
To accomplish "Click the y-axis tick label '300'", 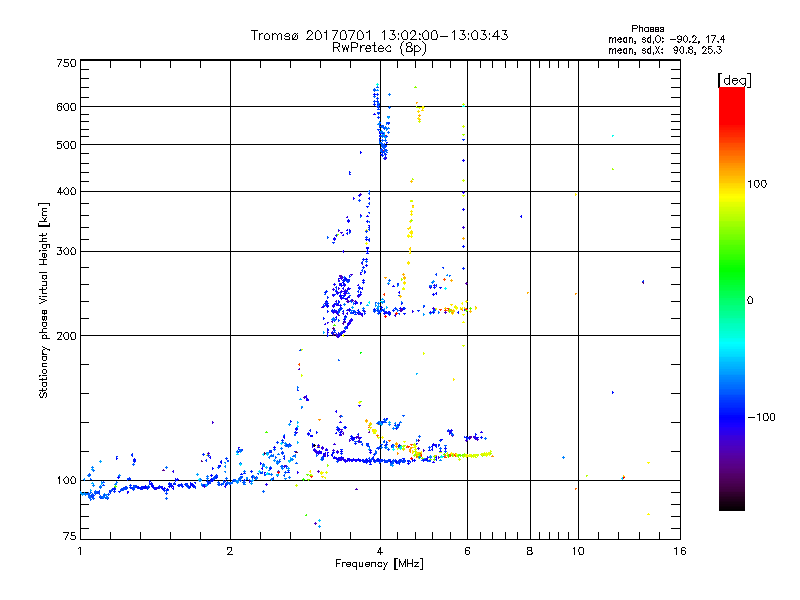I will point(66,252).
